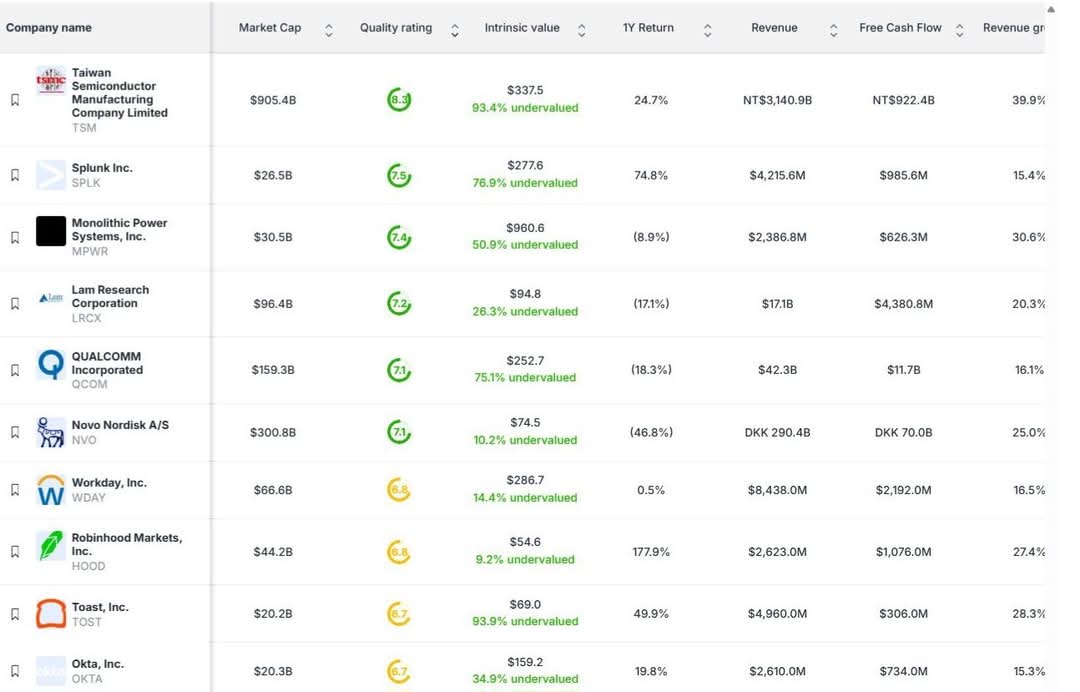
Task: Bookmark the Toast, Inc. row
Action: tap(14, 614)
